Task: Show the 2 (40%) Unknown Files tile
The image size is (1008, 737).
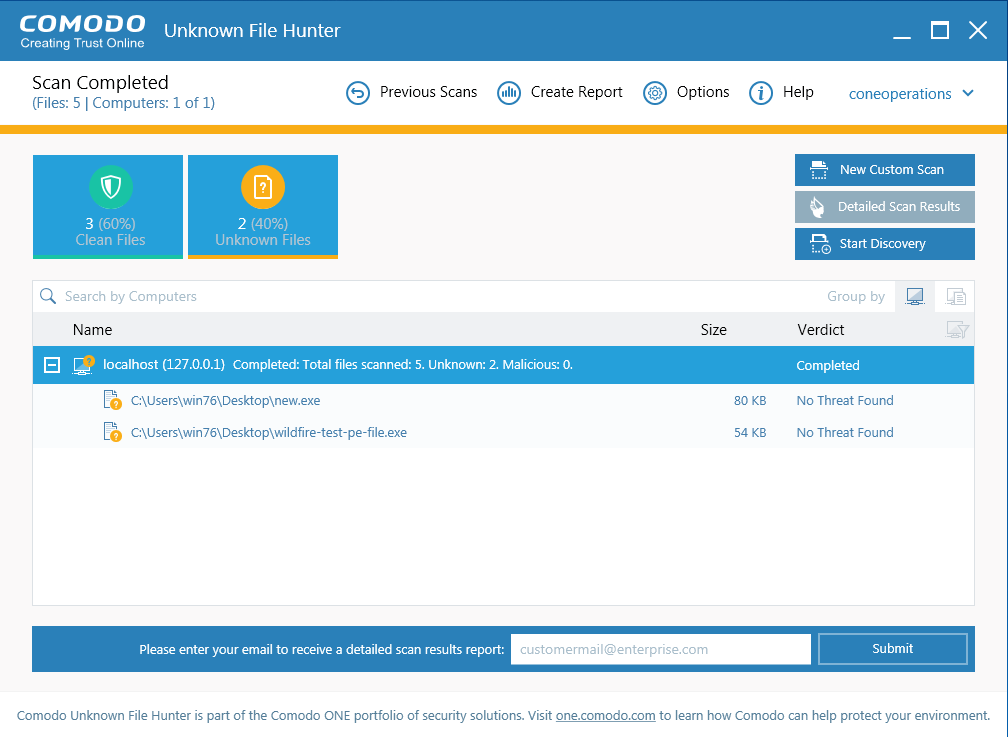Action: pyautogui.click(x=263, y=207)
